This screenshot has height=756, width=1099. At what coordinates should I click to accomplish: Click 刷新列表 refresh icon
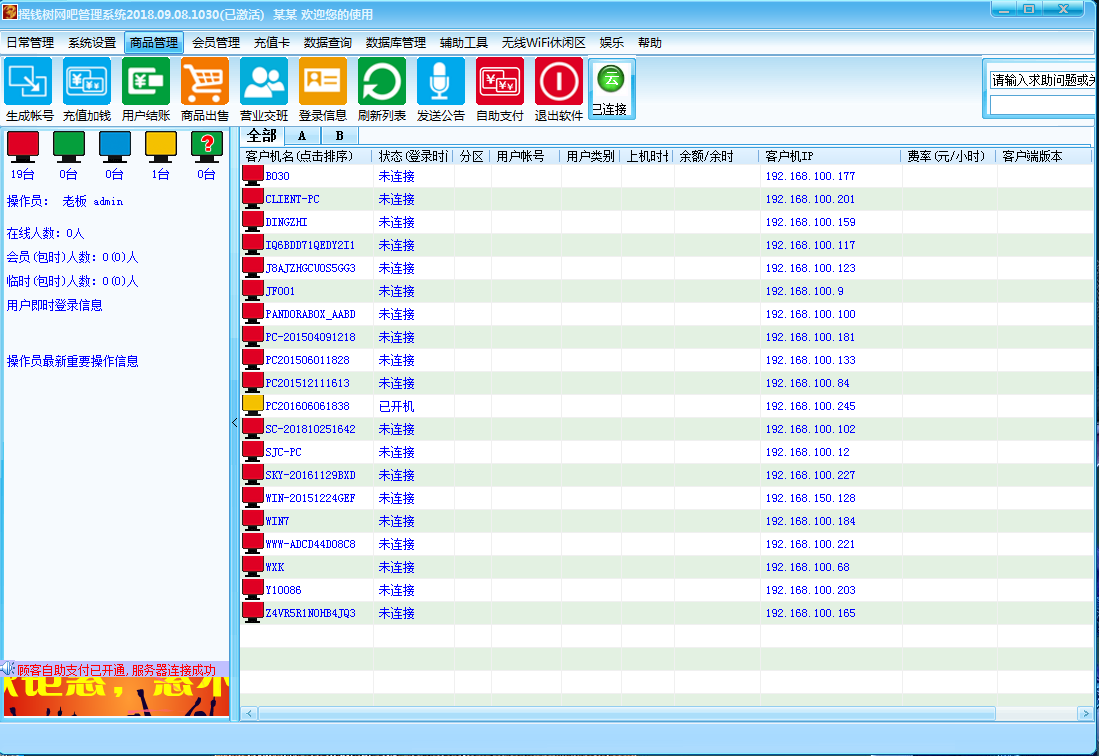pos(382,82)
